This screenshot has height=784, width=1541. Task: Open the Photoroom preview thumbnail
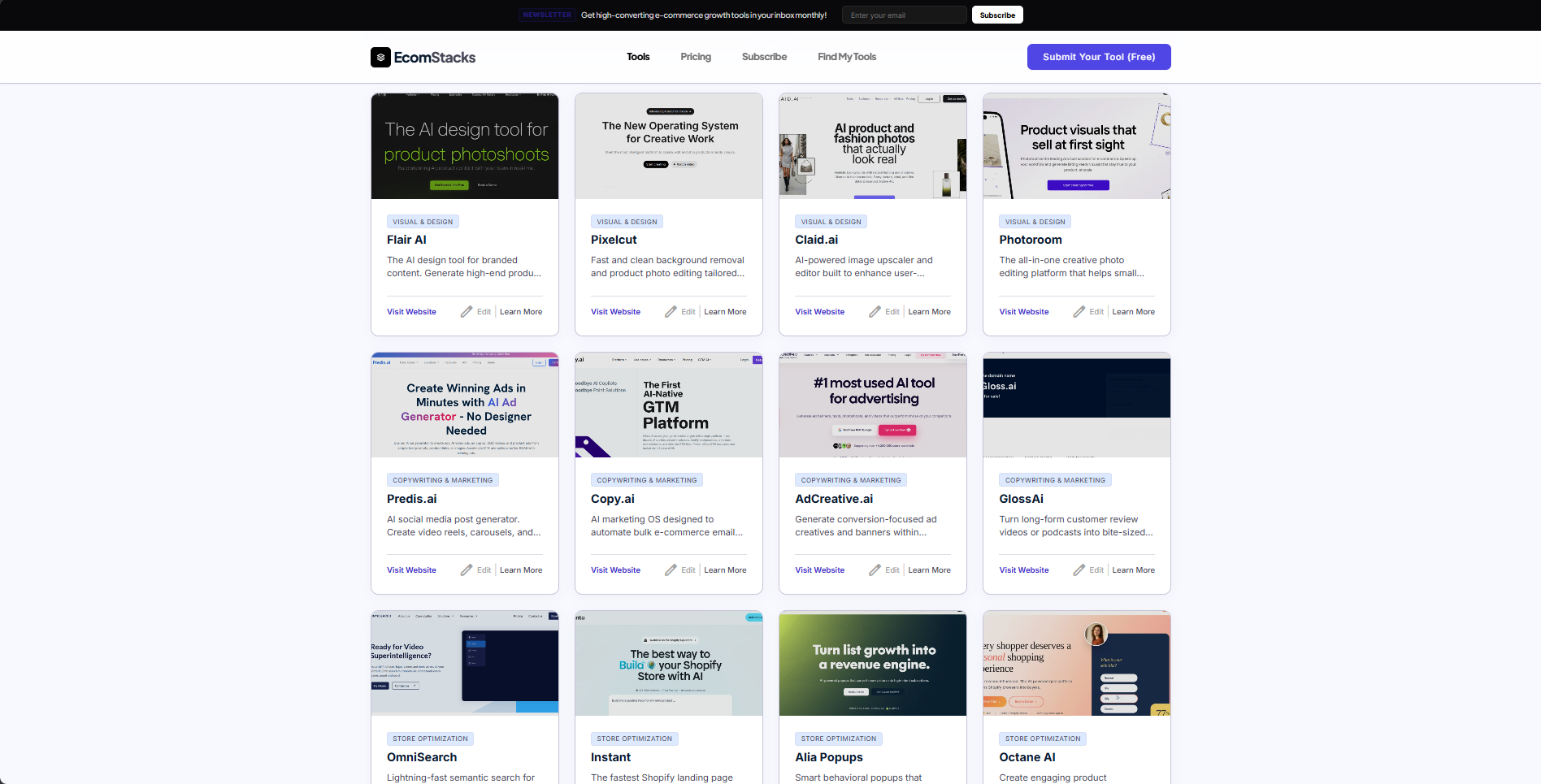(1077, 146)
